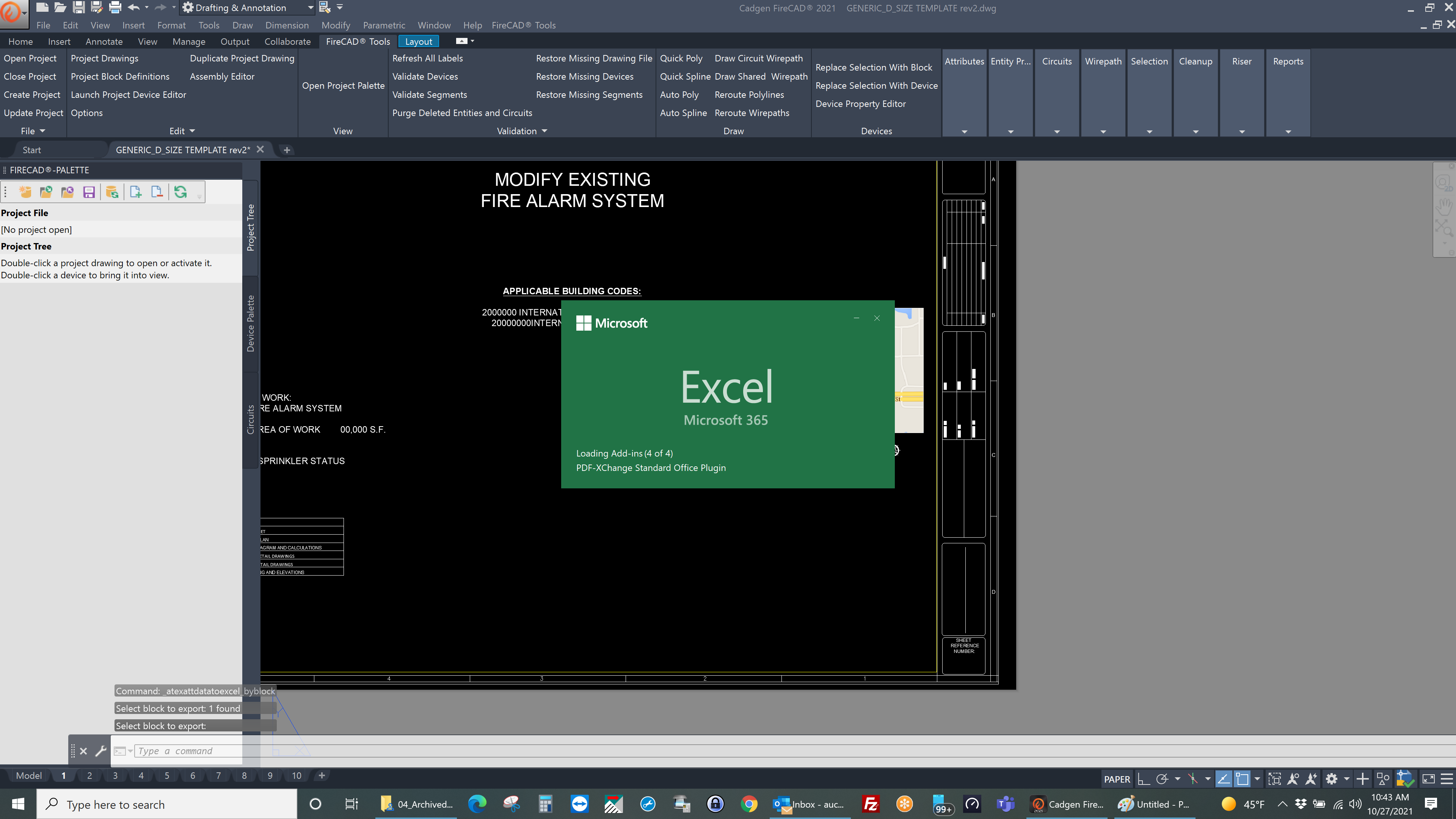Open the Undo history dropdown arrow

146,7
